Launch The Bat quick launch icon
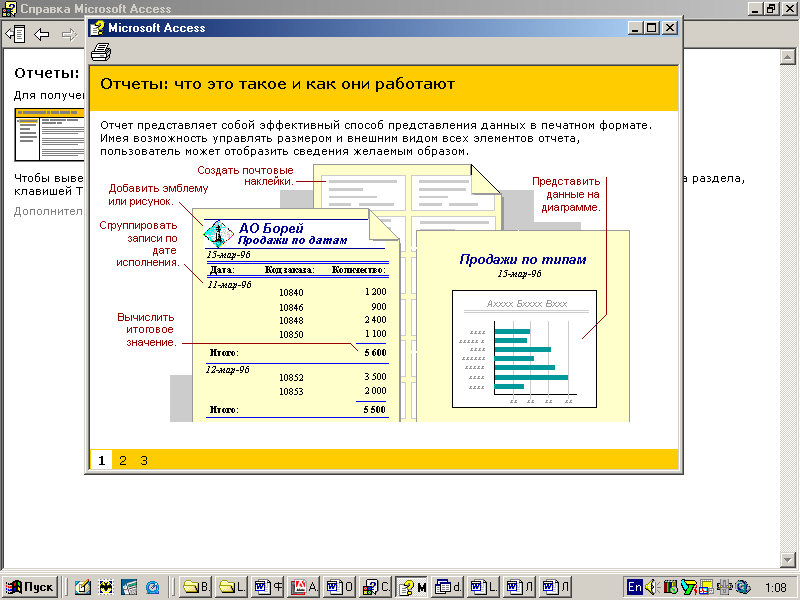Viewport: 800px width, 600px height. pos(106,587)
